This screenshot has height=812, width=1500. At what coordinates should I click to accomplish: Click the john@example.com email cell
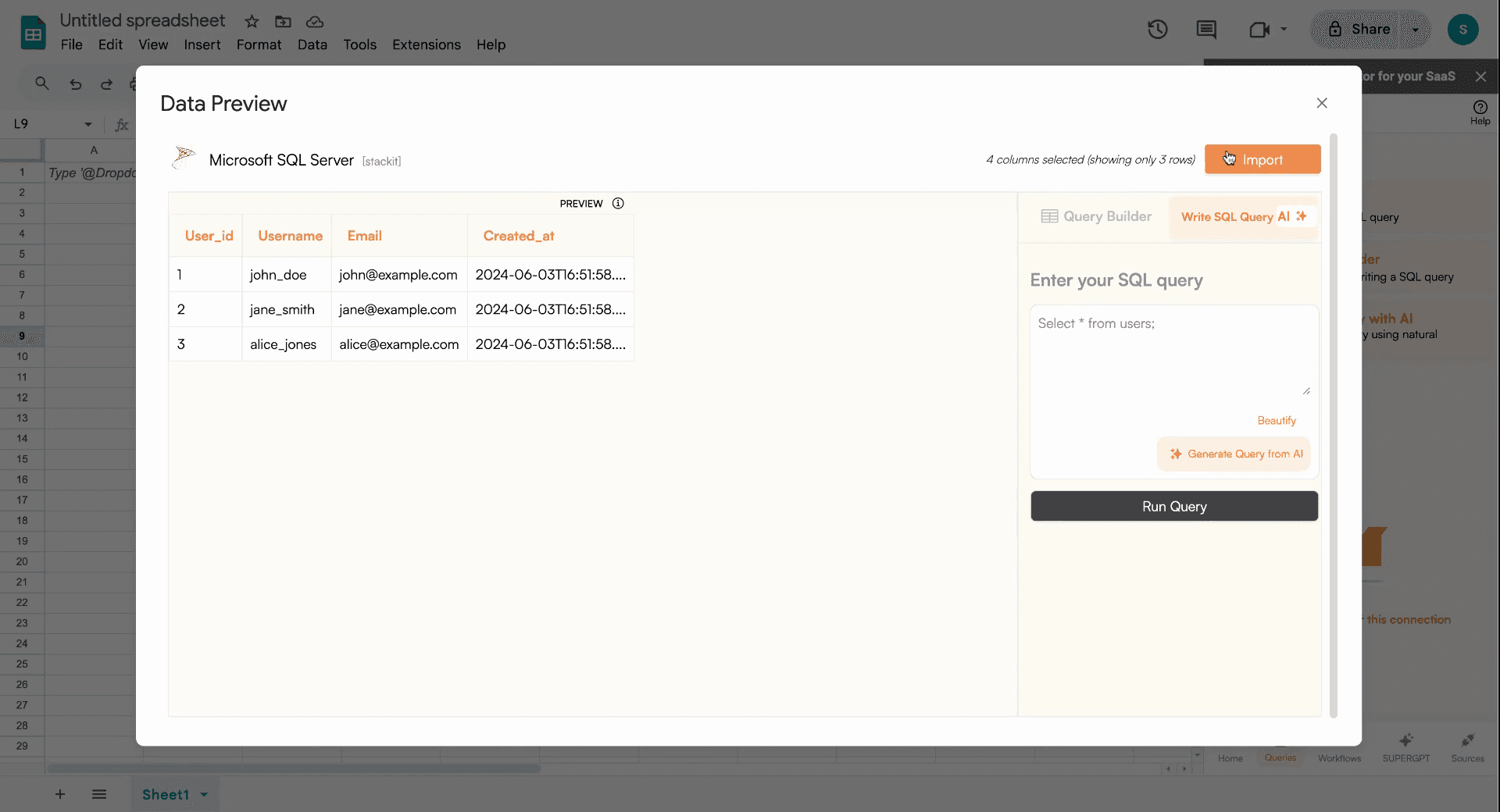398,275
